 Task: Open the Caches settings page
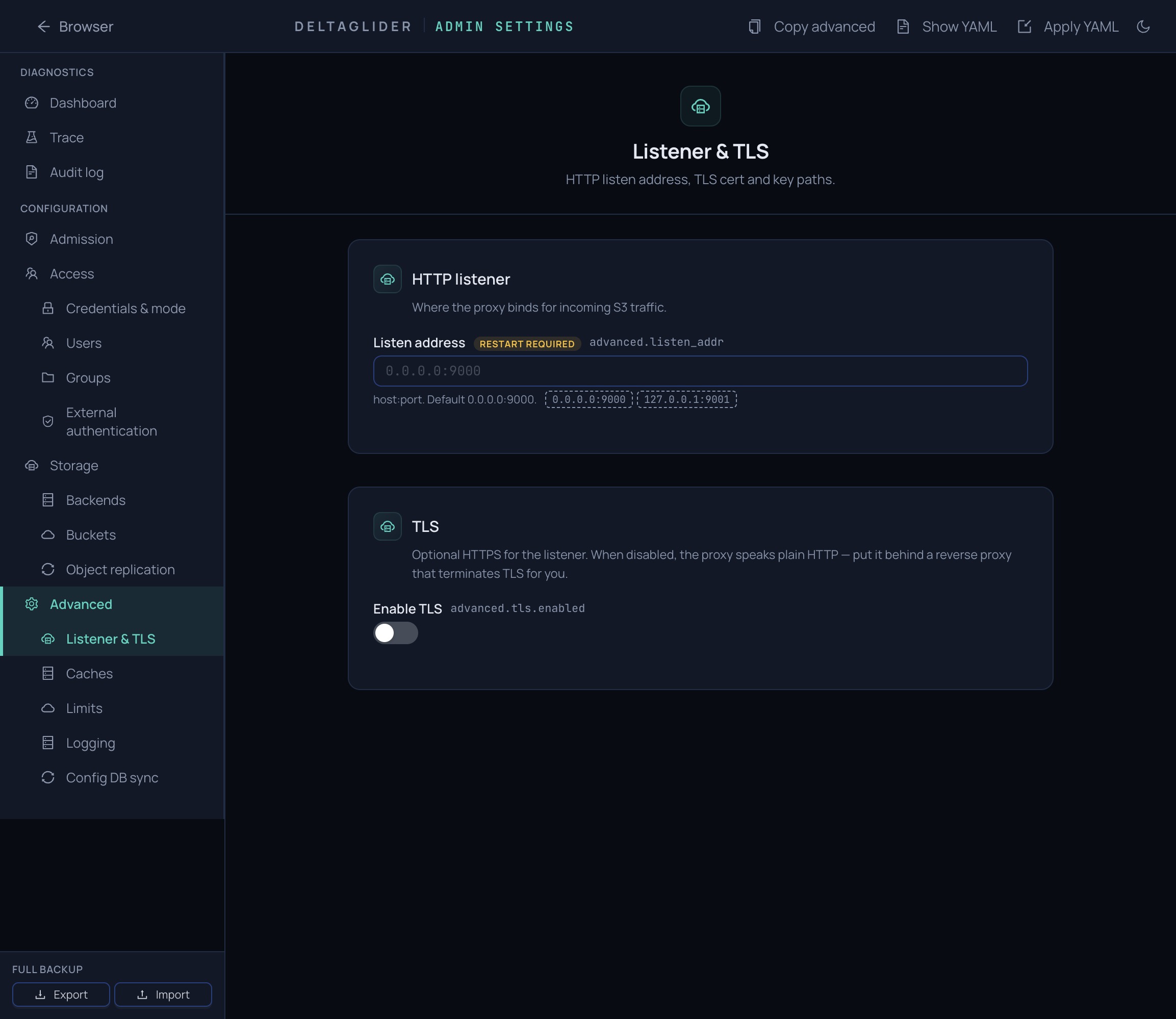click(89, 673)
